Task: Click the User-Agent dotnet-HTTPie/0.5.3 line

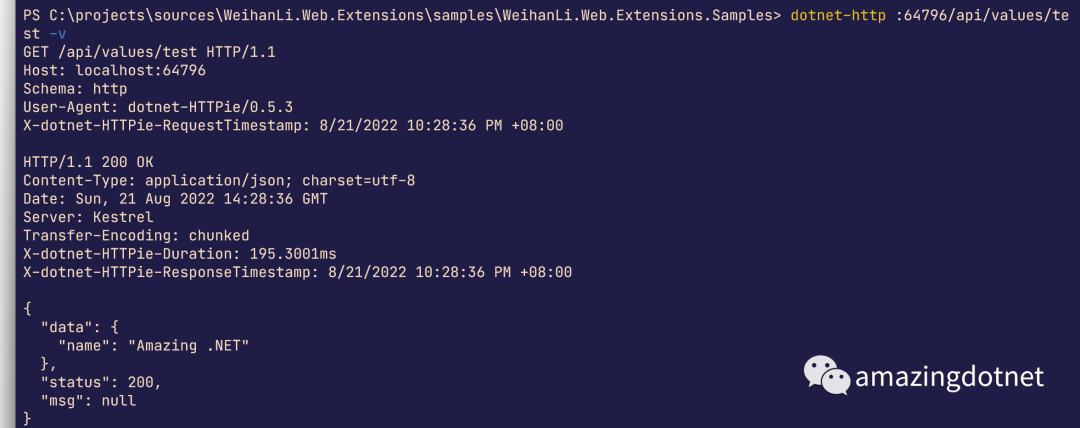Action: (x=158, y=107)
